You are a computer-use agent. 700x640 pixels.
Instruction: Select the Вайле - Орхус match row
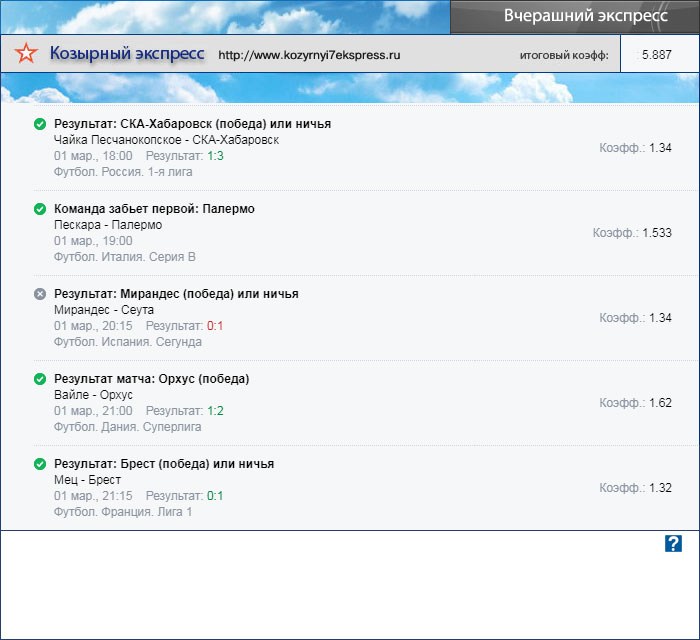coord(93,395)
